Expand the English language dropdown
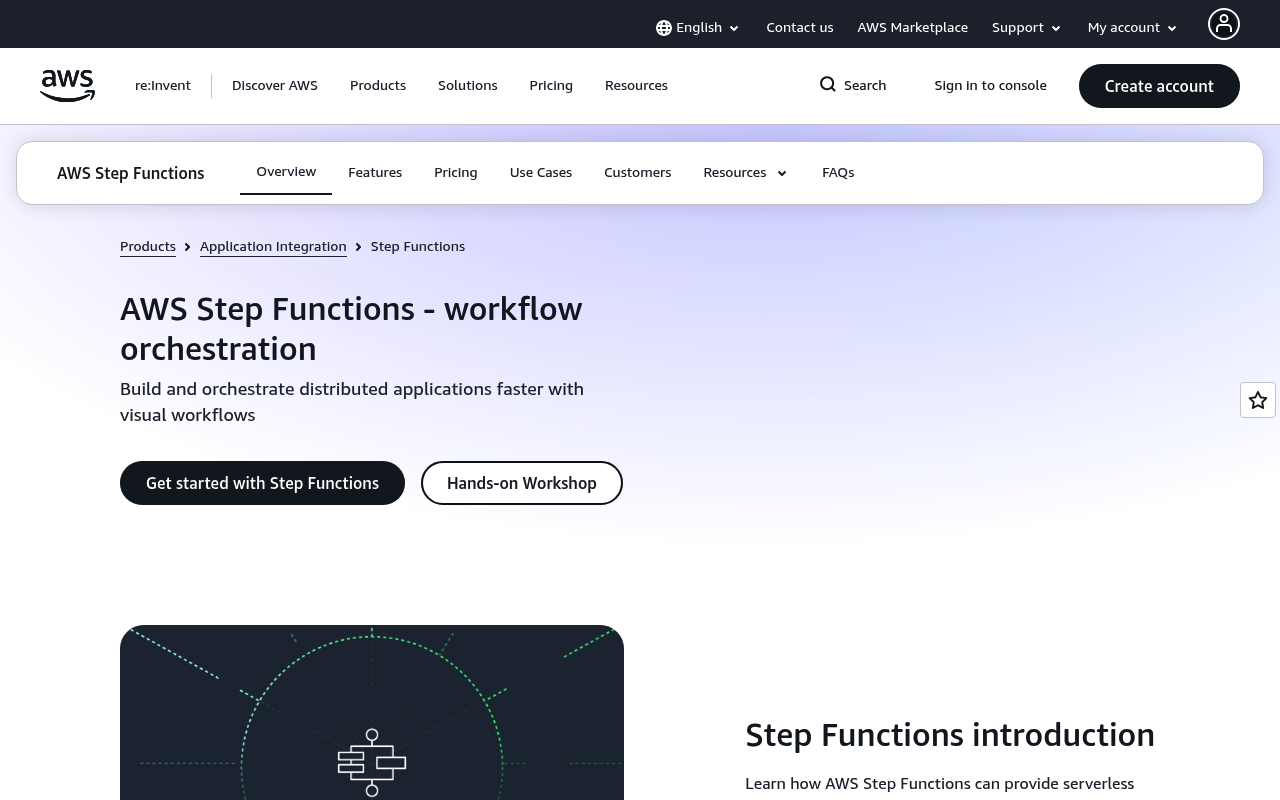Screen dimensions: 1280x800 coord(698,28)
